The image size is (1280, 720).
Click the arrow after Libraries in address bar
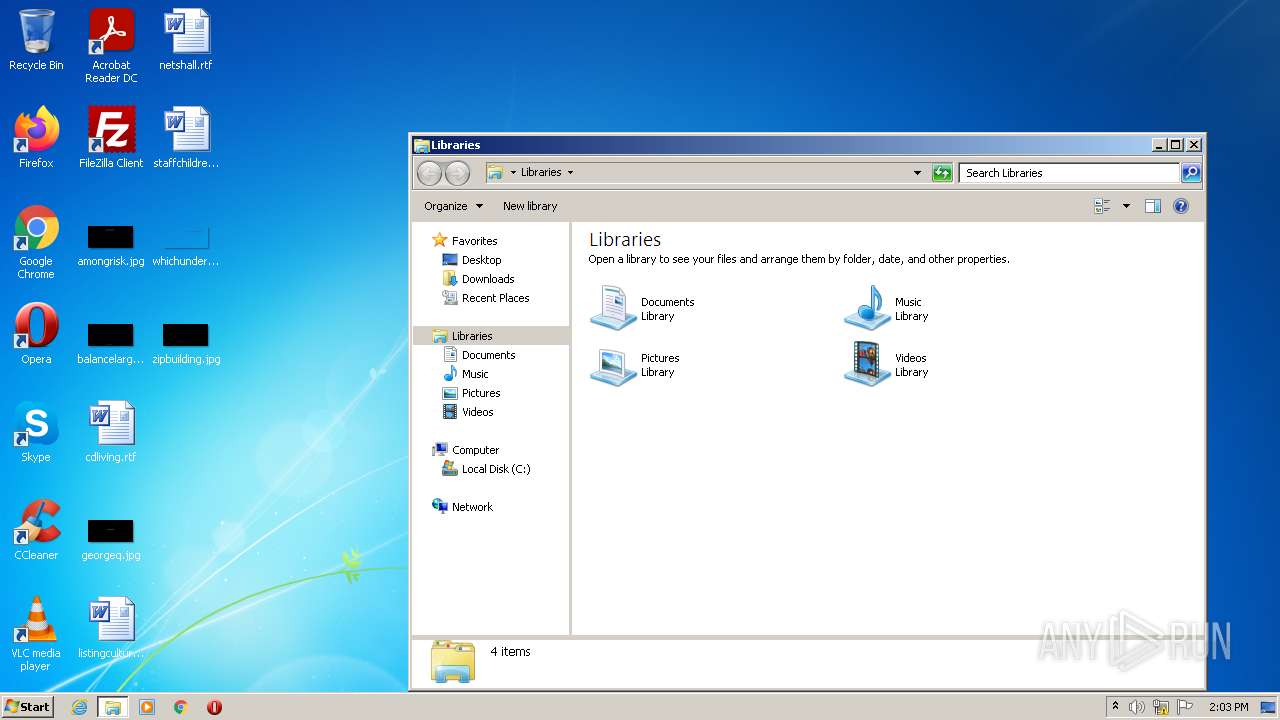point(570,173)
